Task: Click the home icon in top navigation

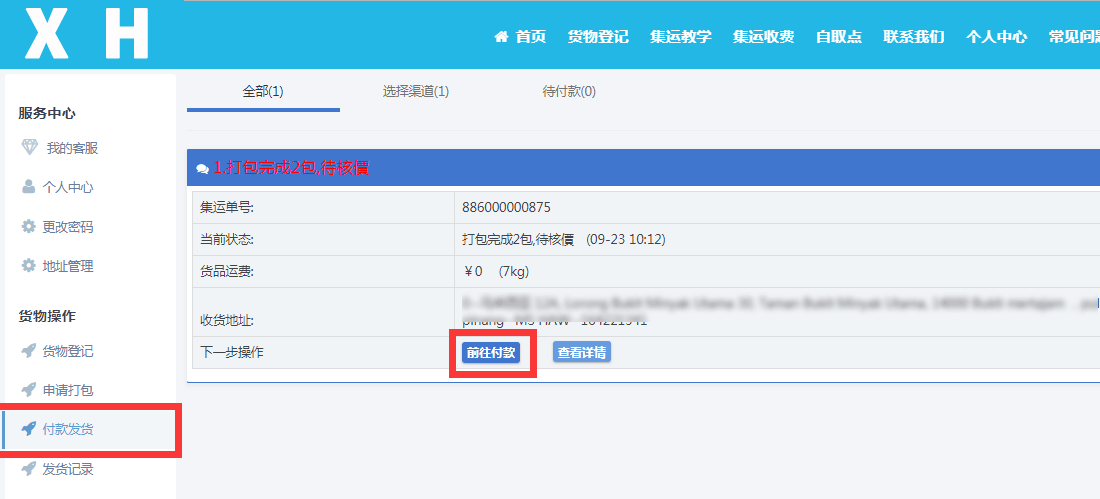Action: 501,37
